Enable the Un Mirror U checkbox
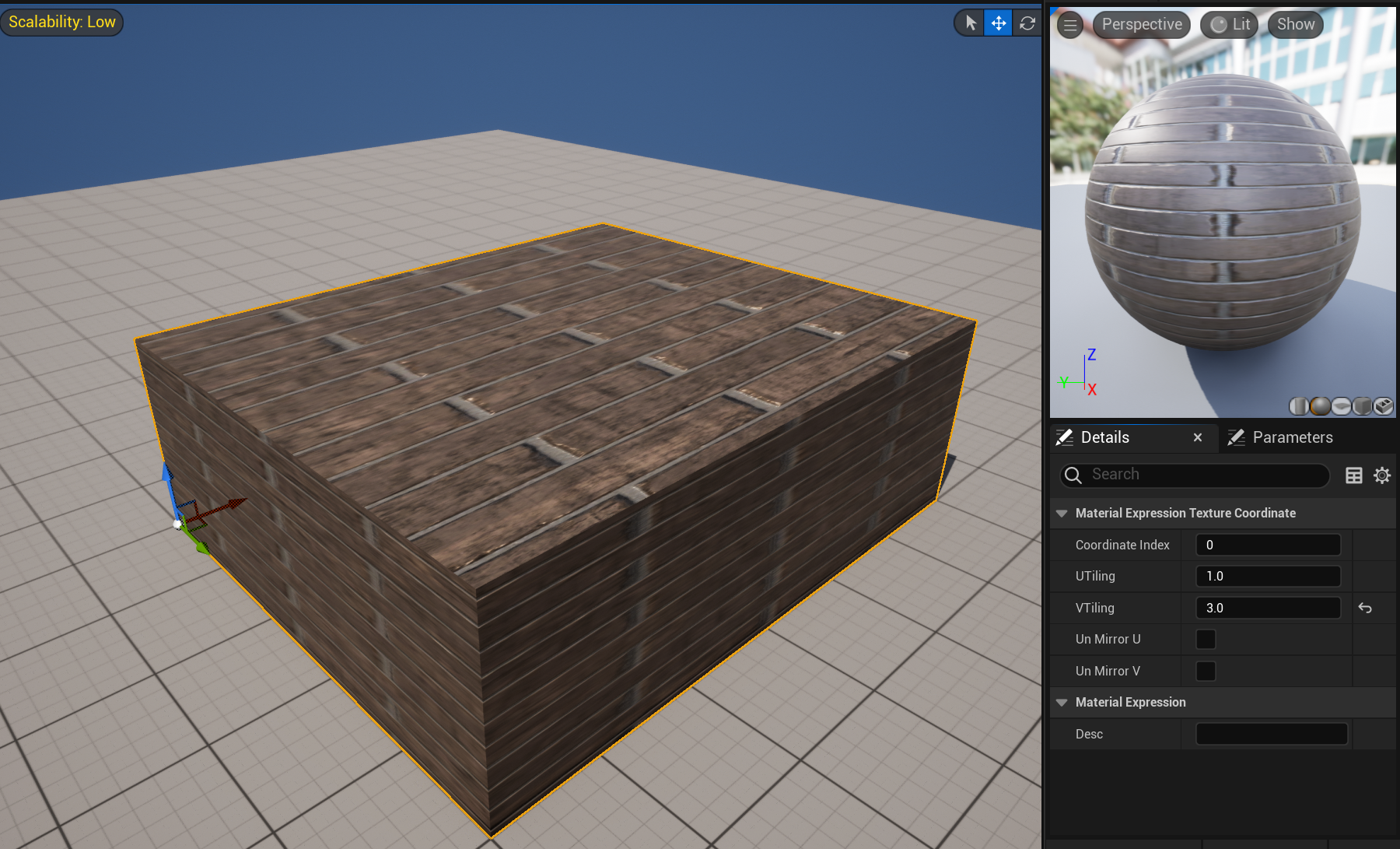 click(x=1206, y=639)
